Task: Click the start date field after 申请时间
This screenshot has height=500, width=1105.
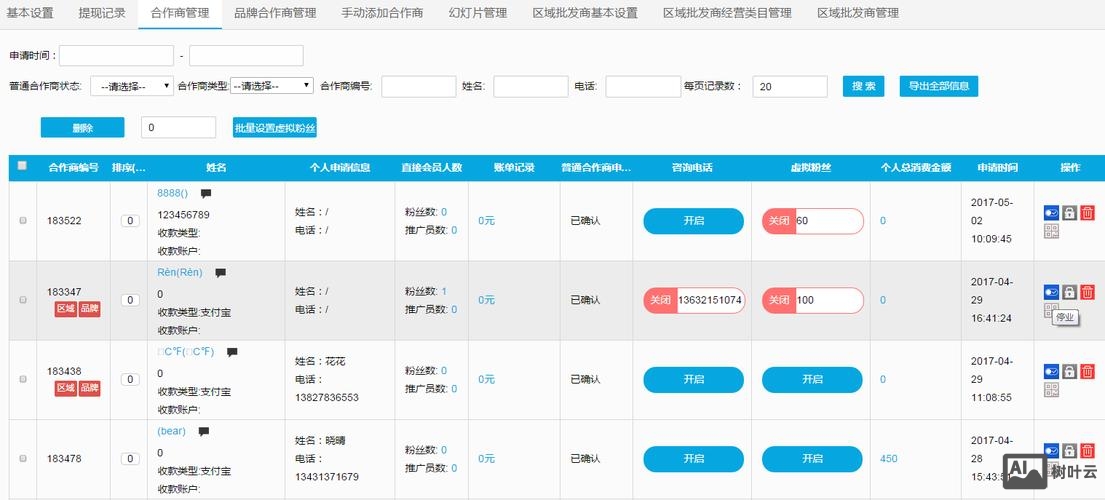Action: pos(116,56)
